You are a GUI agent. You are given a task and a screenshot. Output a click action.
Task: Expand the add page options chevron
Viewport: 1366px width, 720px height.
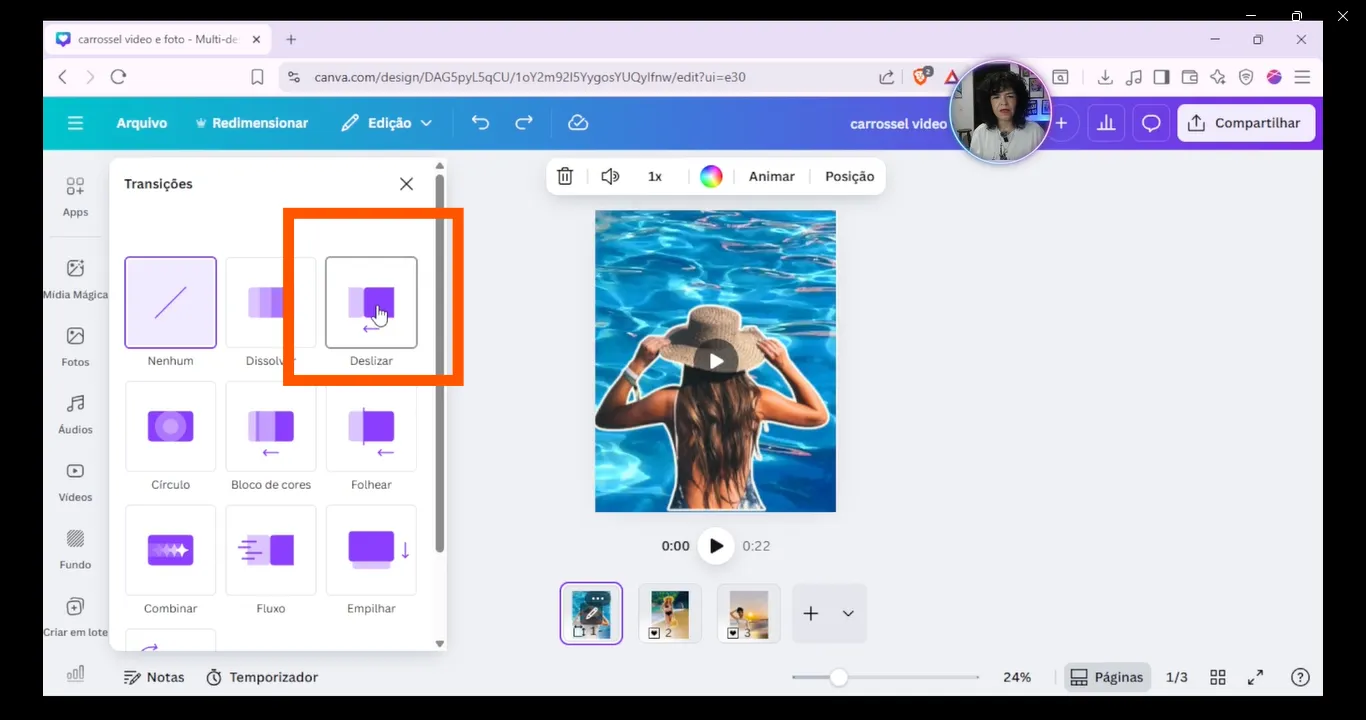click(x=848, y=614)
